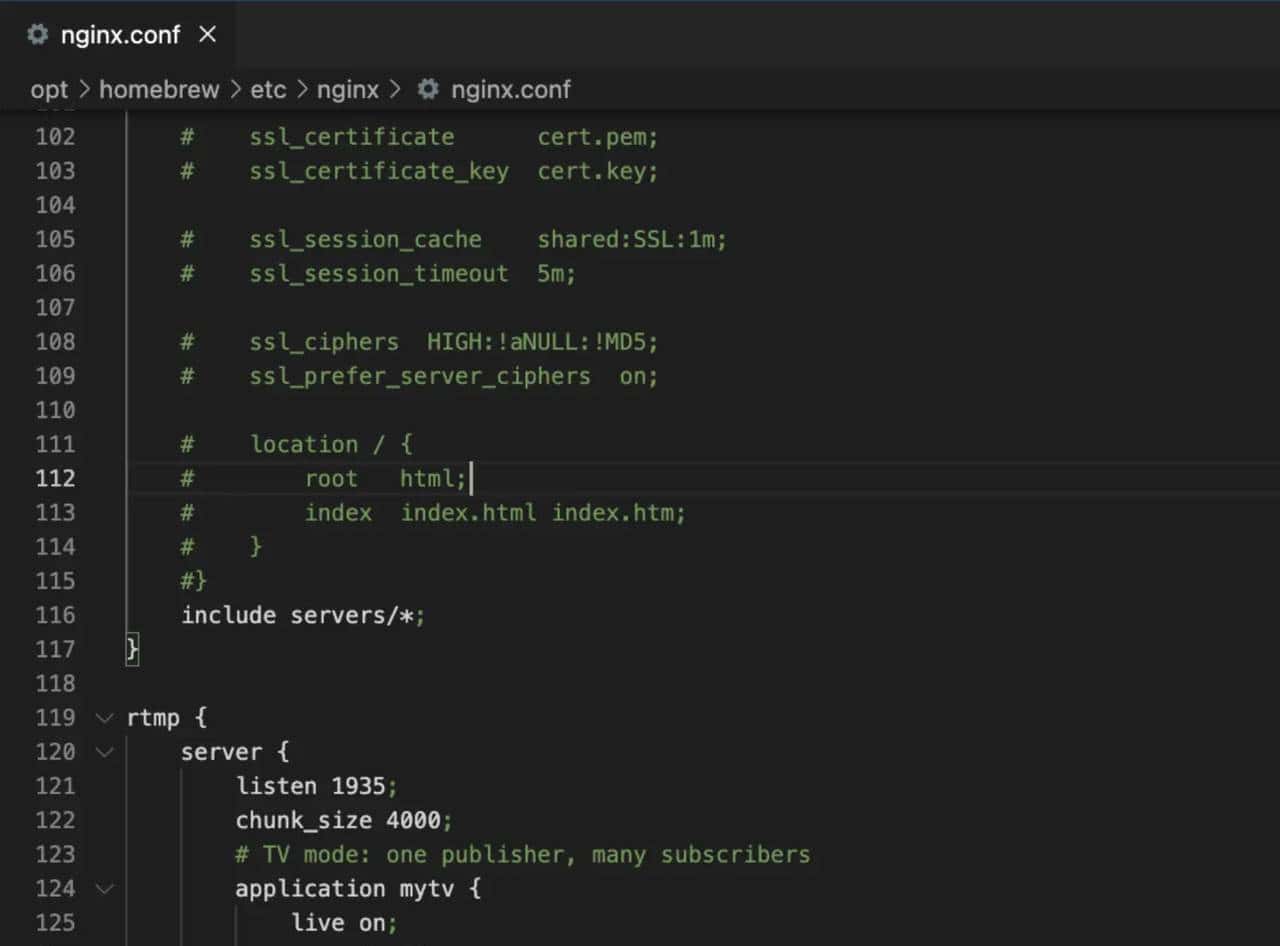The image size is (1280, 946).
Task: Click line number 112 in gutter
Action: [55, 478]
